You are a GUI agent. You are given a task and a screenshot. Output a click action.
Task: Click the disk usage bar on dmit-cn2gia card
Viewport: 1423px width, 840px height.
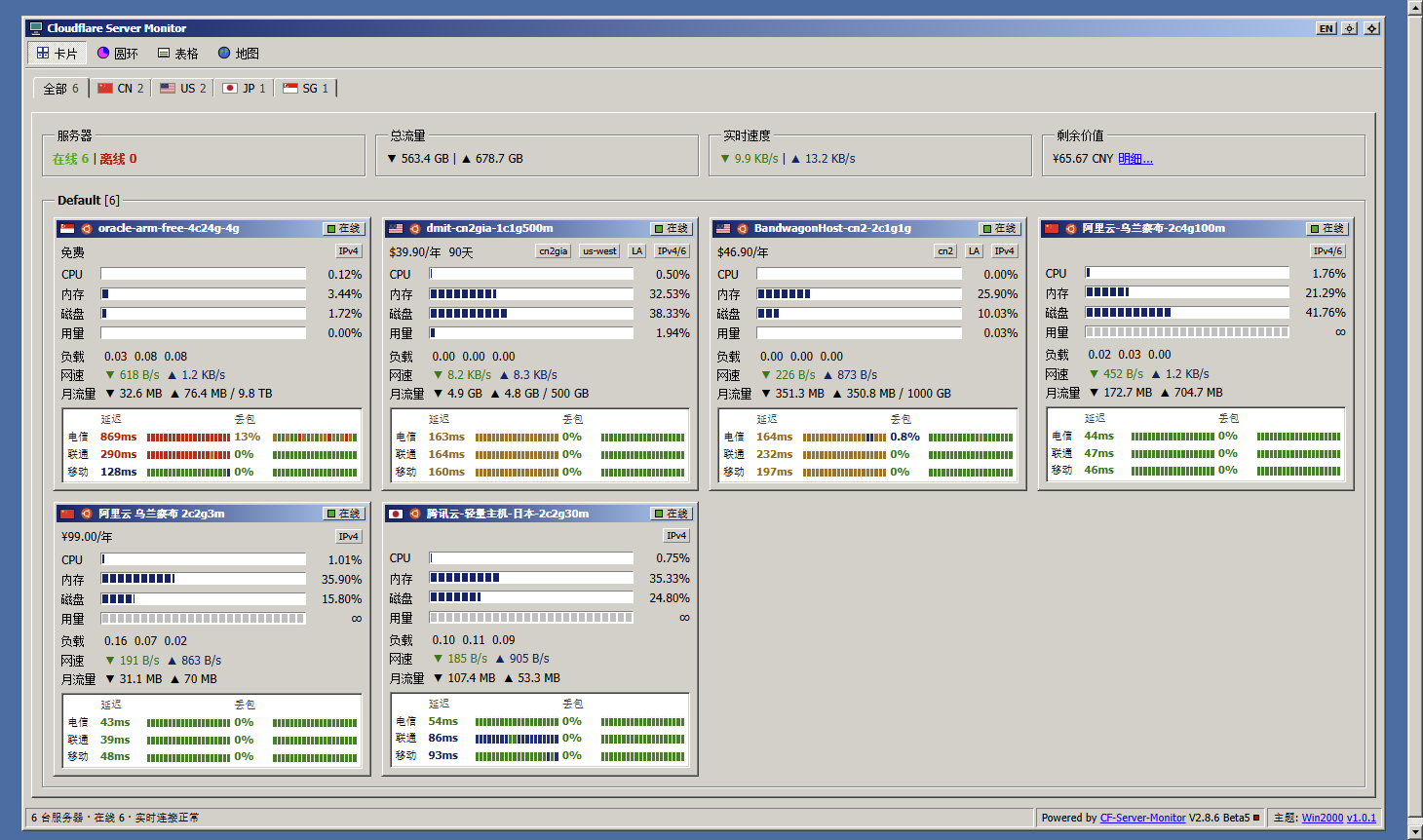click(531, 314)
